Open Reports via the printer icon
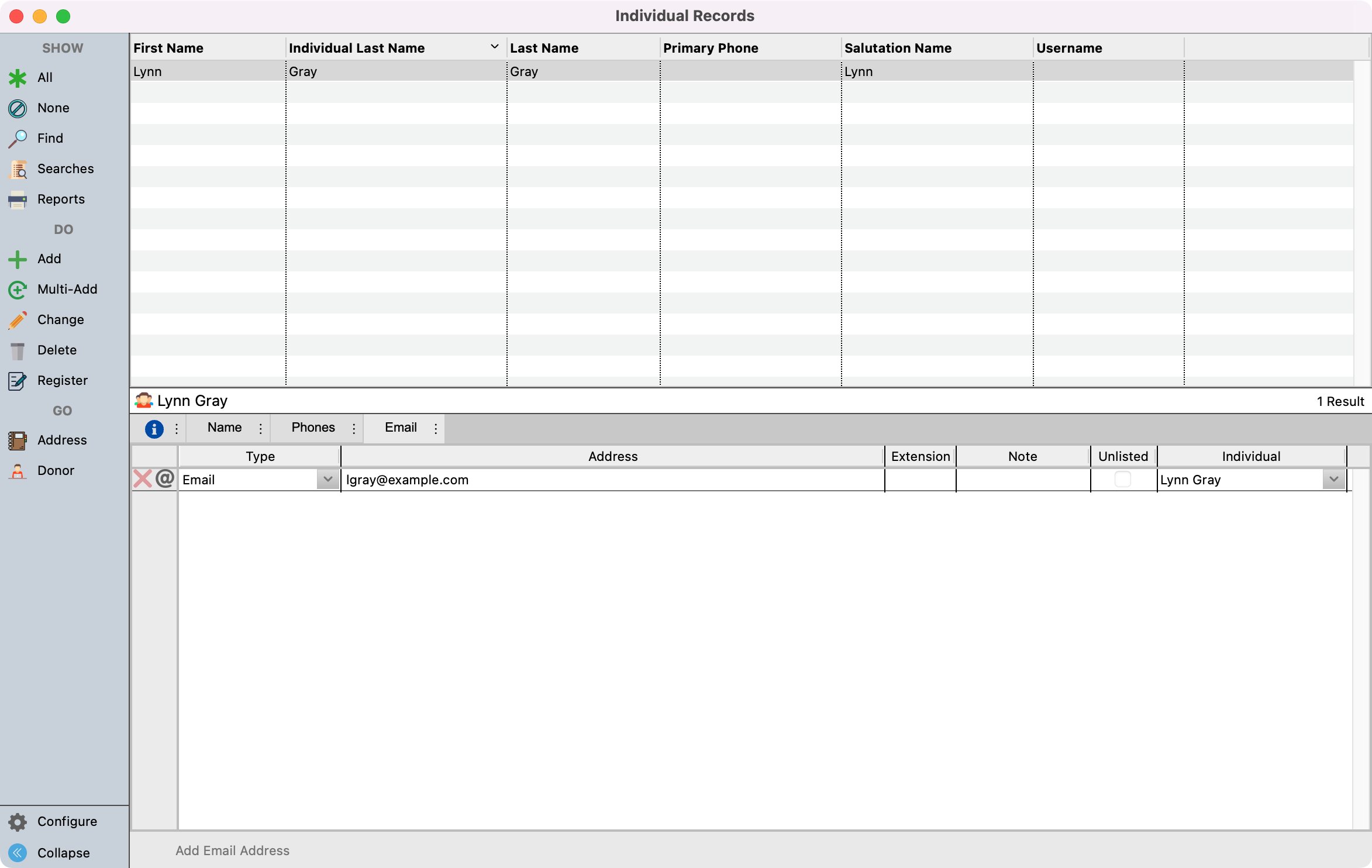 coord(18,199)
